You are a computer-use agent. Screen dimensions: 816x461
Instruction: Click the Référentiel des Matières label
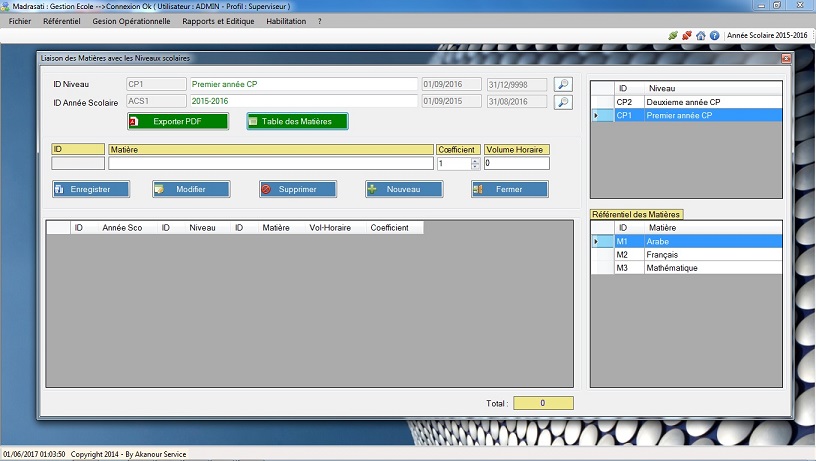(x=636, y=214)
